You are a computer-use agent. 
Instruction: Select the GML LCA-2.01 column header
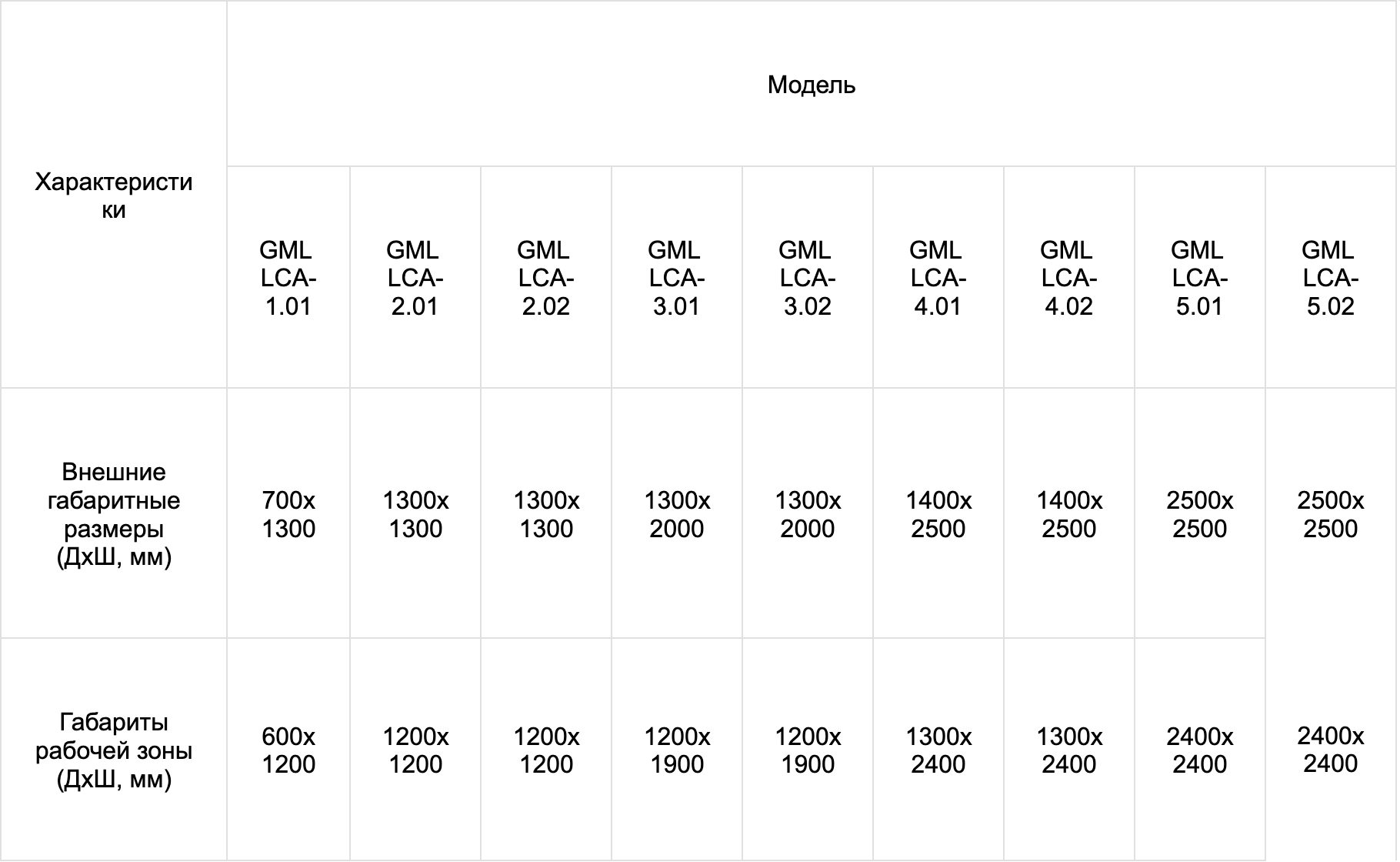pos(415,278)
